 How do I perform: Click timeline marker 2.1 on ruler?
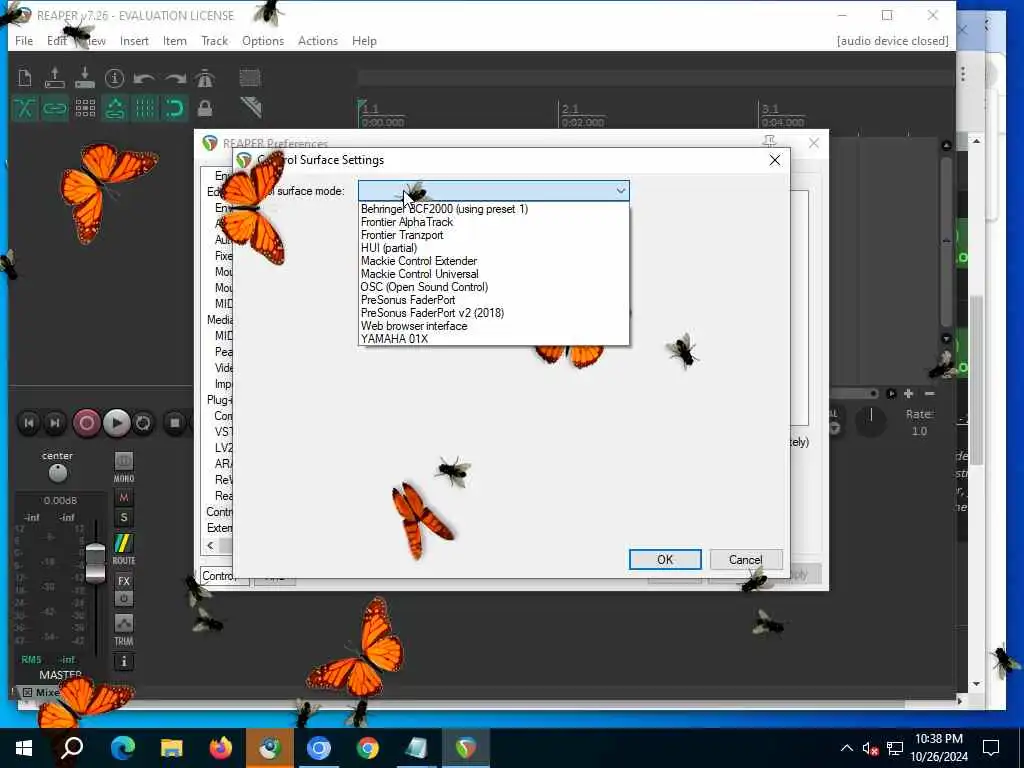[x=570, y=109]
